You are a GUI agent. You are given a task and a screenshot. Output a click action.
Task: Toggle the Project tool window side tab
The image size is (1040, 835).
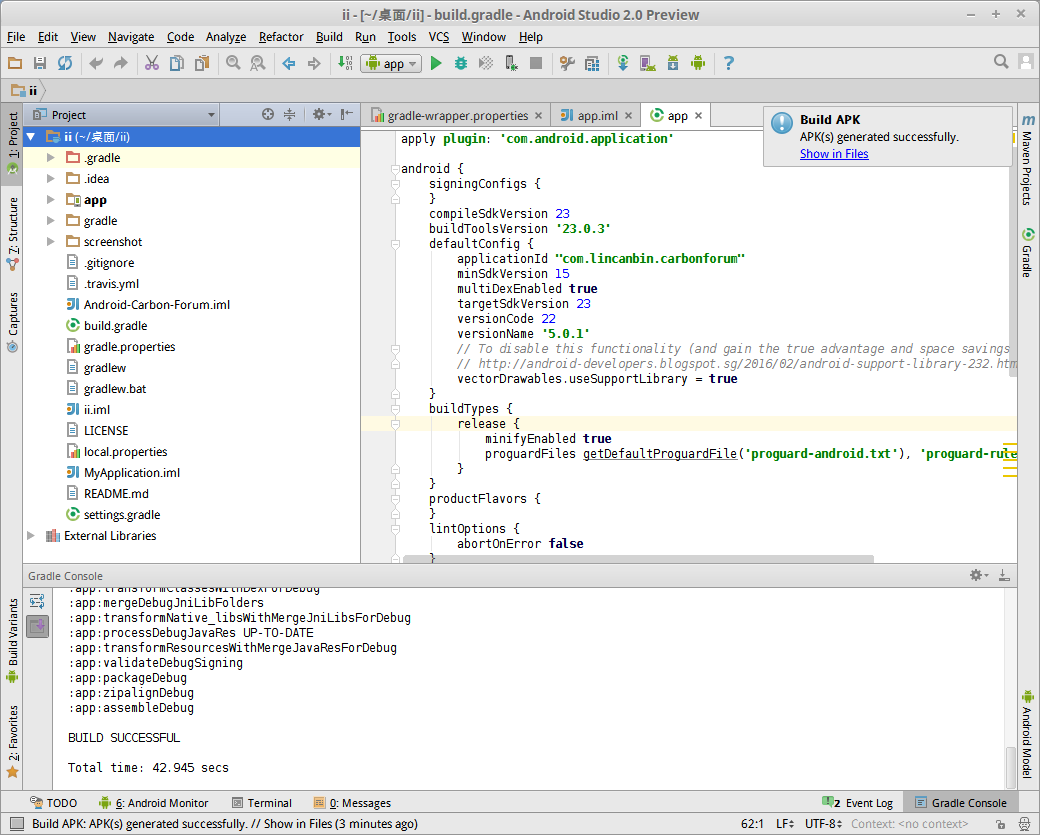tap(13, 143)
